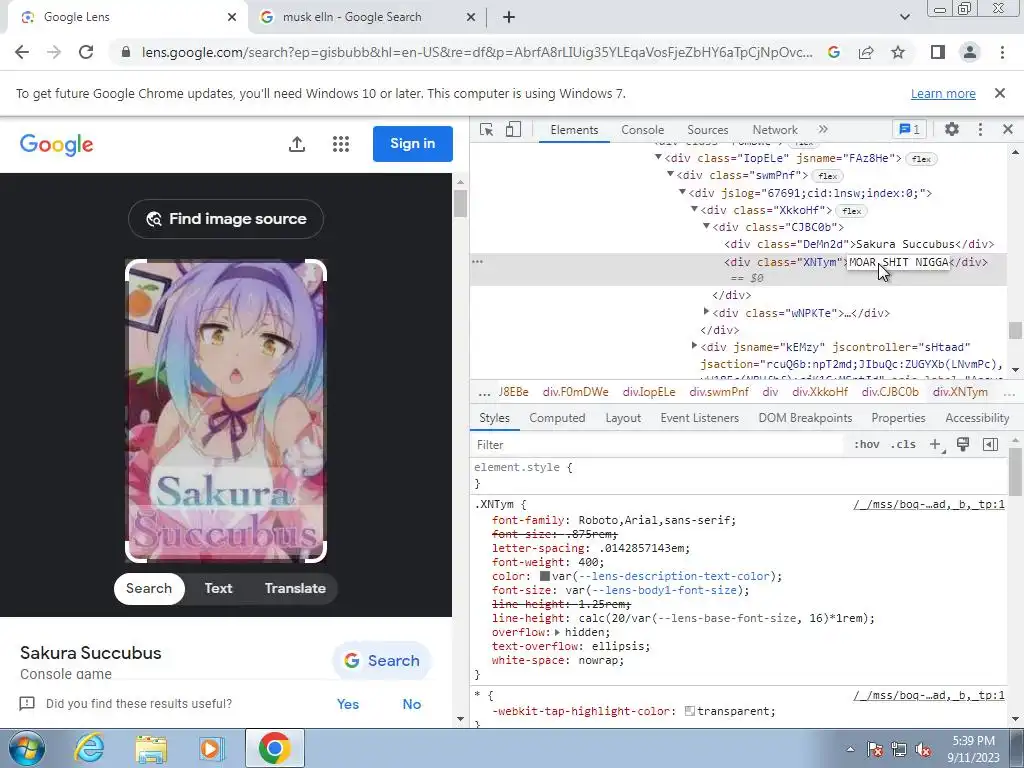
Task: Expand the div jsname kEMzy node
Action: (x=694, y=346)
